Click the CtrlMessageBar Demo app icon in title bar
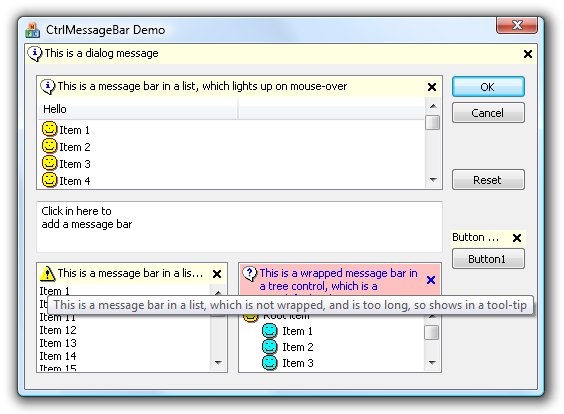Screen dimensions: 564x414 click(33, 30)
